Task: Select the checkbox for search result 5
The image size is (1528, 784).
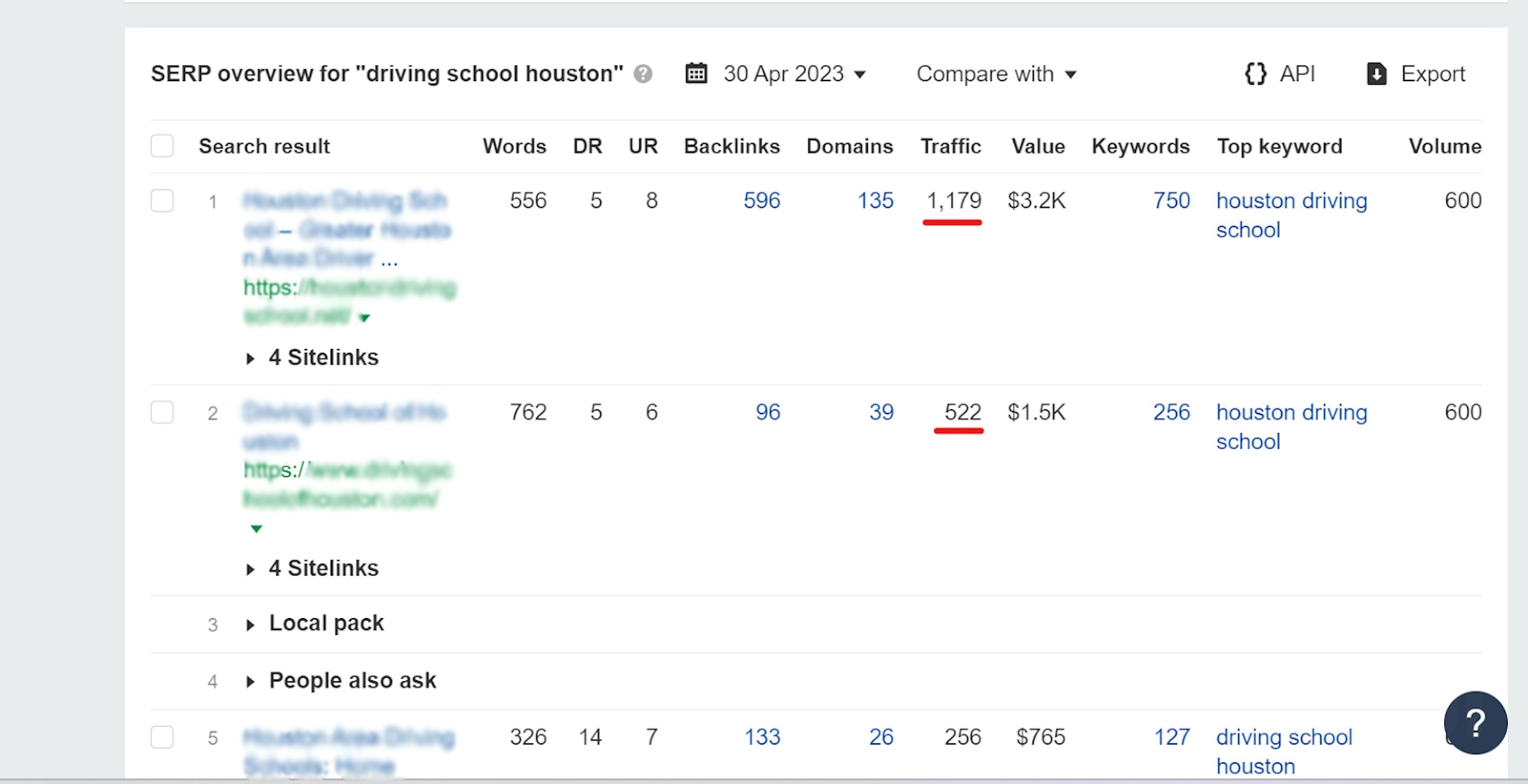Action: [x=162, y=737]
